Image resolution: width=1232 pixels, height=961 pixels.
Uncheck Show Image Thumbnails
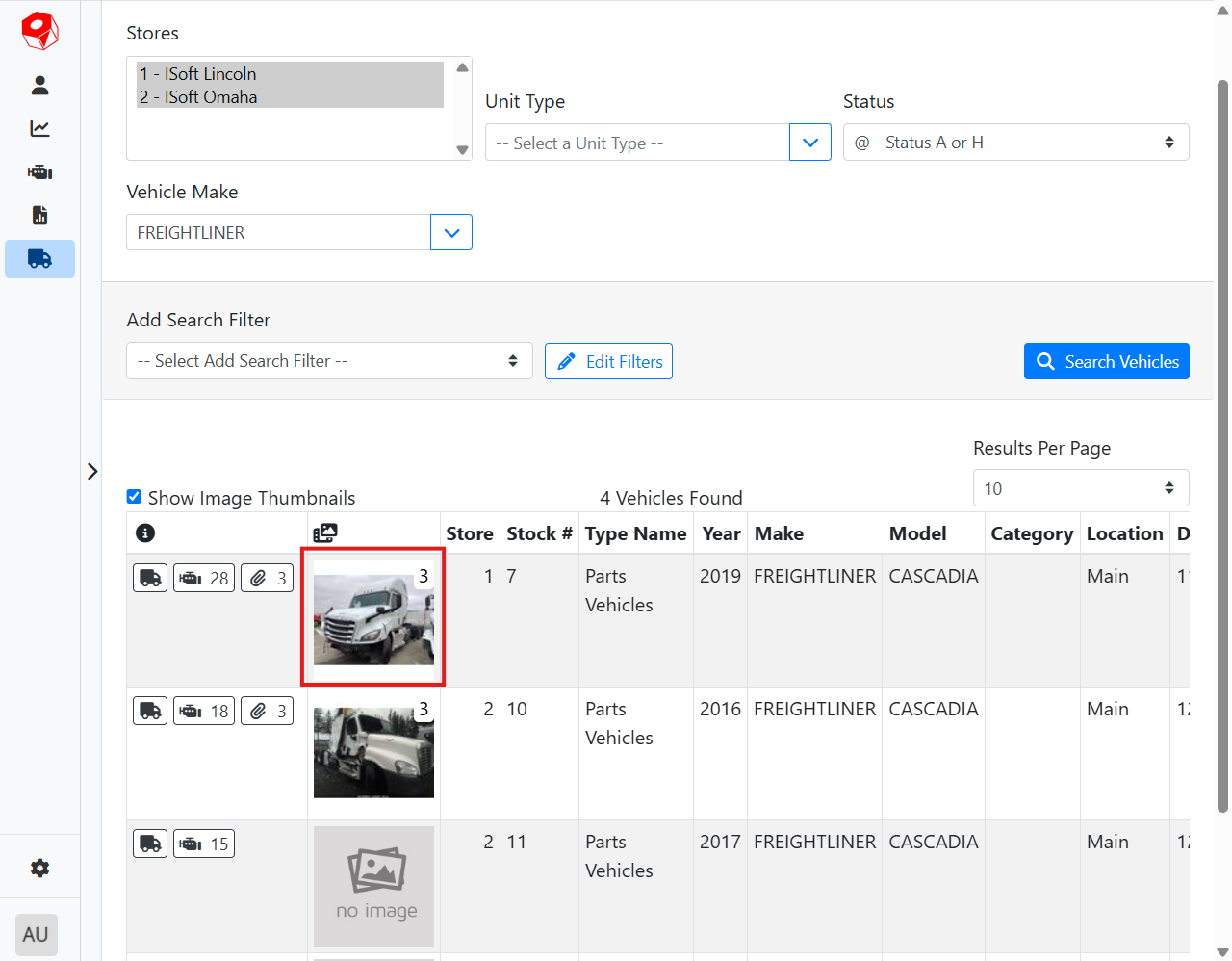tap(134, 497)
